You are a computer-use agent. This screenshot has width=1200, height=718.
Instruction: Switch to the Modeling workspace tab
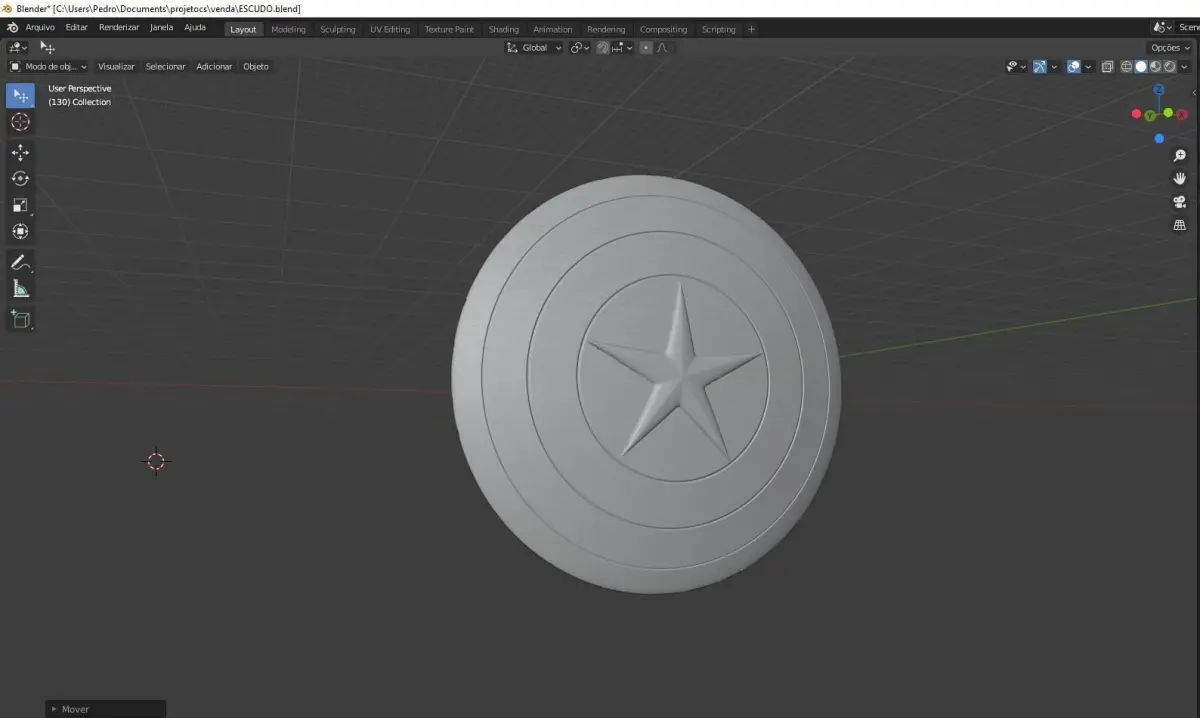pos(289,29)
